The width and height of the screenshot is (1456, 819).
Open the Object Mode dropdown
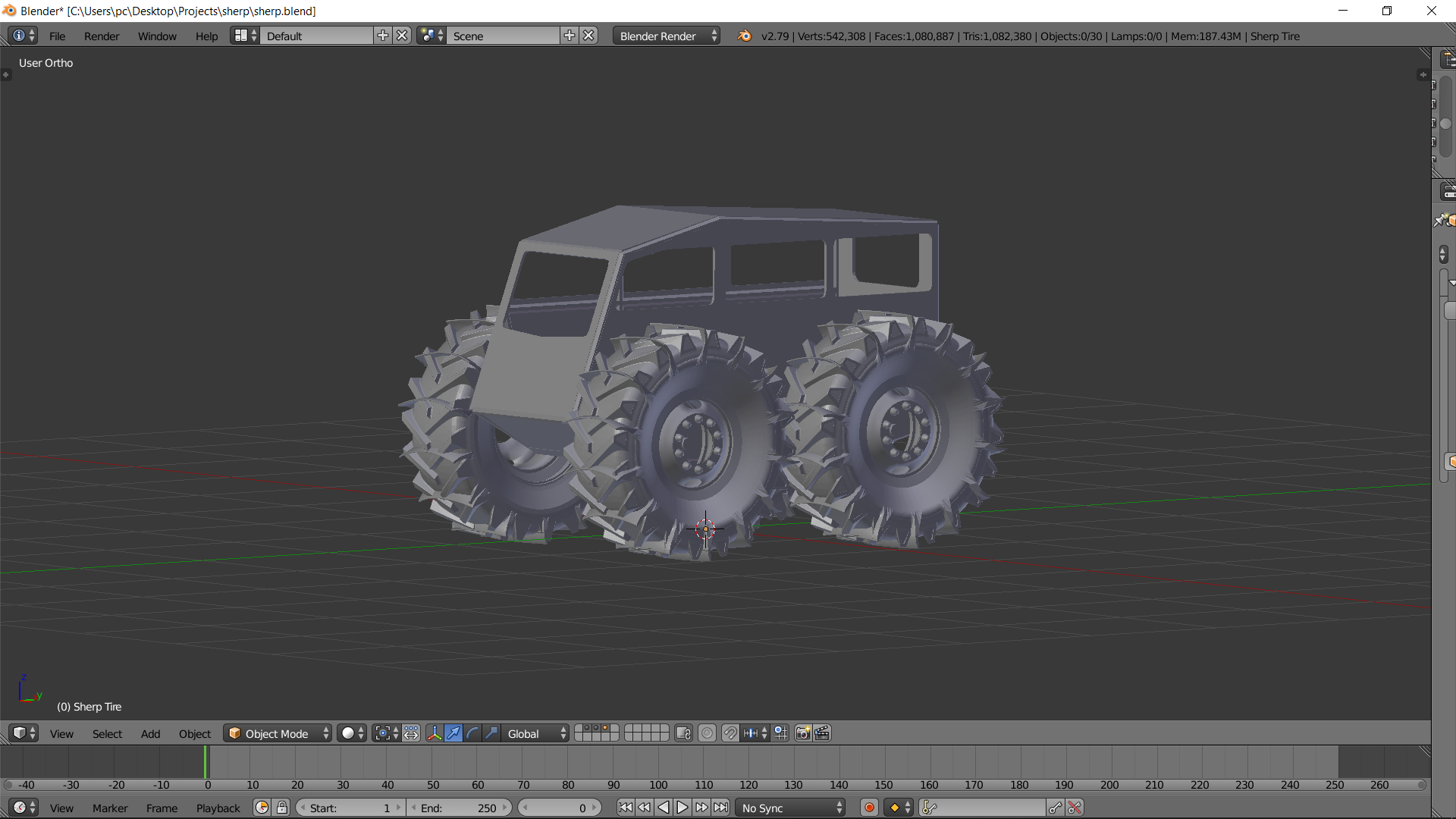(278, 733)
